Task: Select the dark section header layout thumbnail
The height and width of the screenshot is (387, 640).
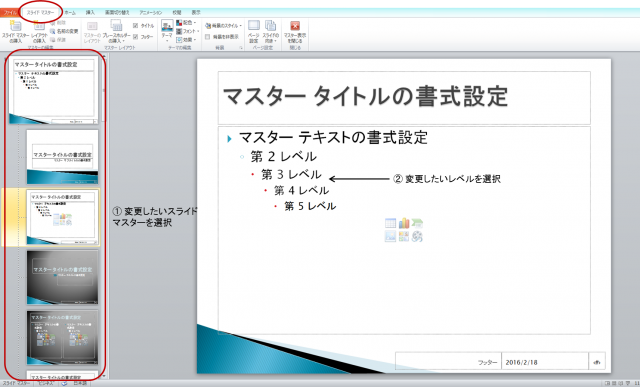Action: (62, 277)
